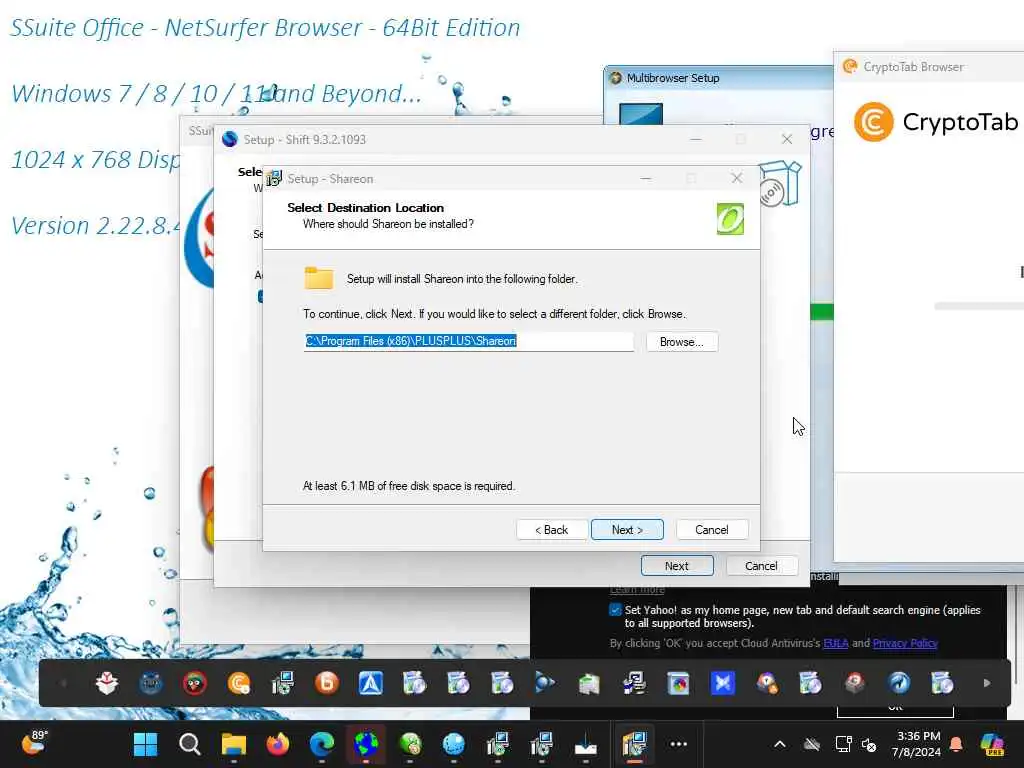The height and width of the screenshot is (768, 1024).
Task: Click the network tray icon
Action: 843,744
